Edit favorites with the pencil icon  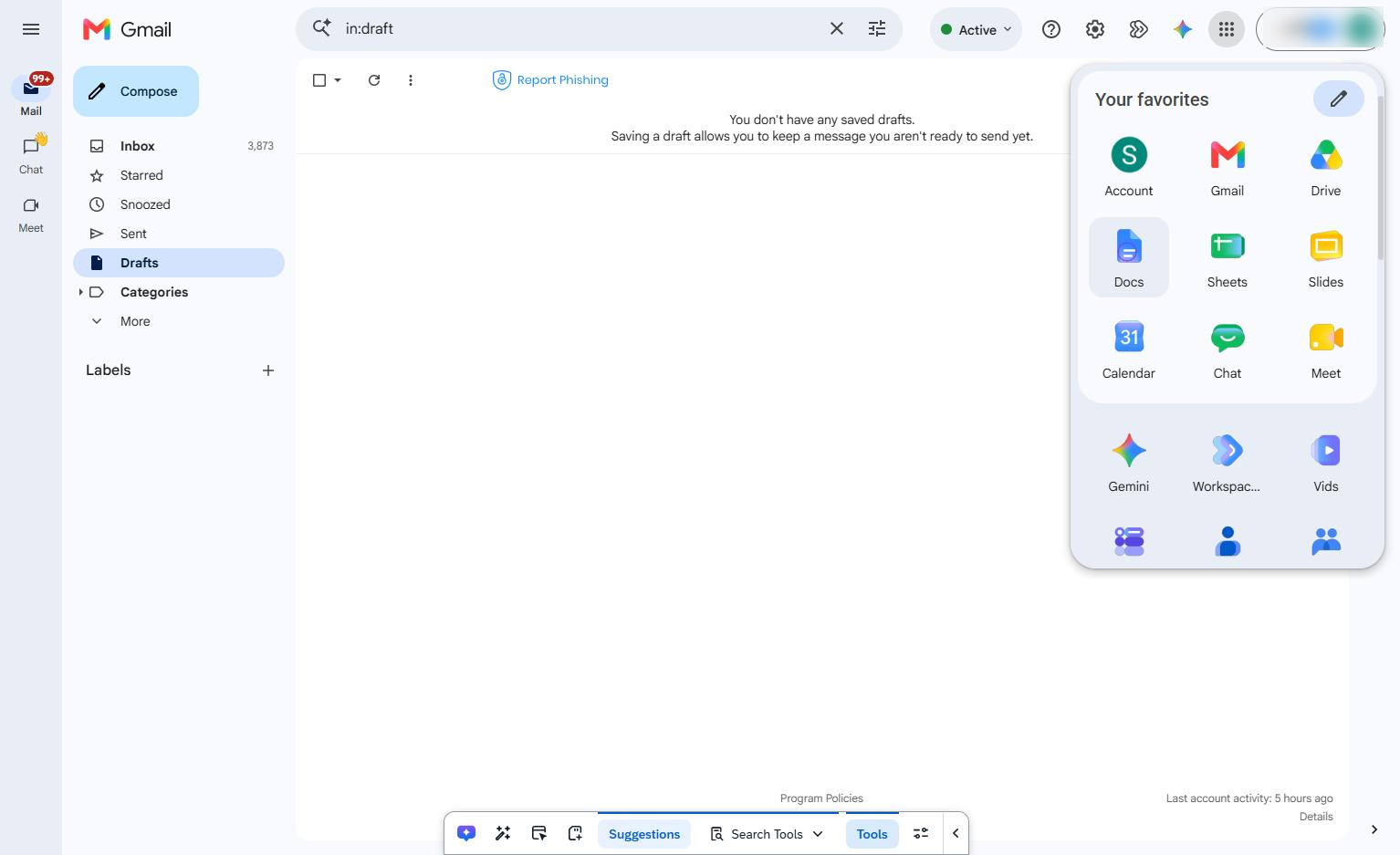tap(1338, 99)
